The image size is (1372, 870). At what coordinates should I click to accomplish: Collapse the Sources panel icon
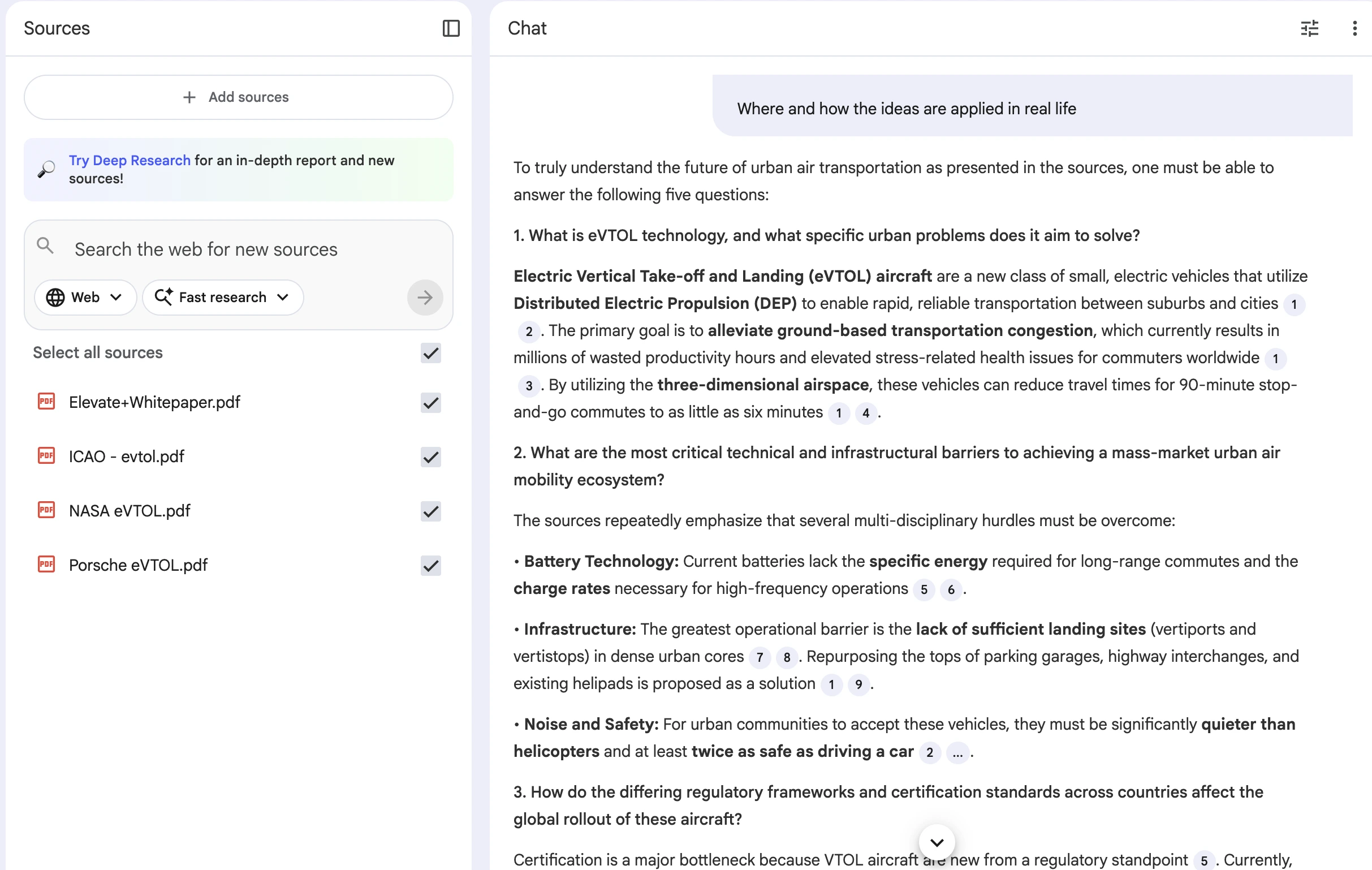tap(451, 28)
